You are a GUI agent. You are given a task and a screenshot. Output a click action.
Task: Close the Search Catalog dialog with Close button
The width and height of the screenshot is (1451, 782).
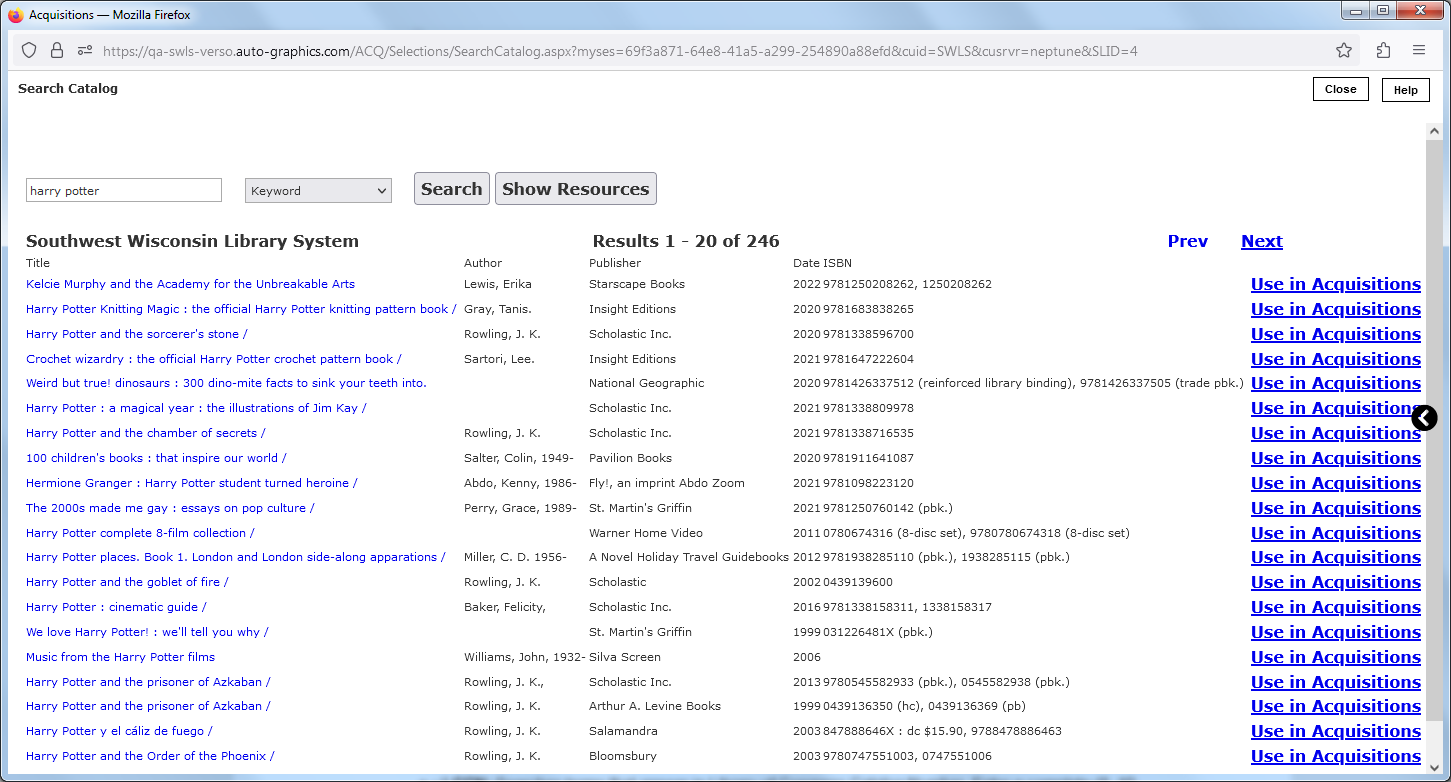click(1340, 89)
